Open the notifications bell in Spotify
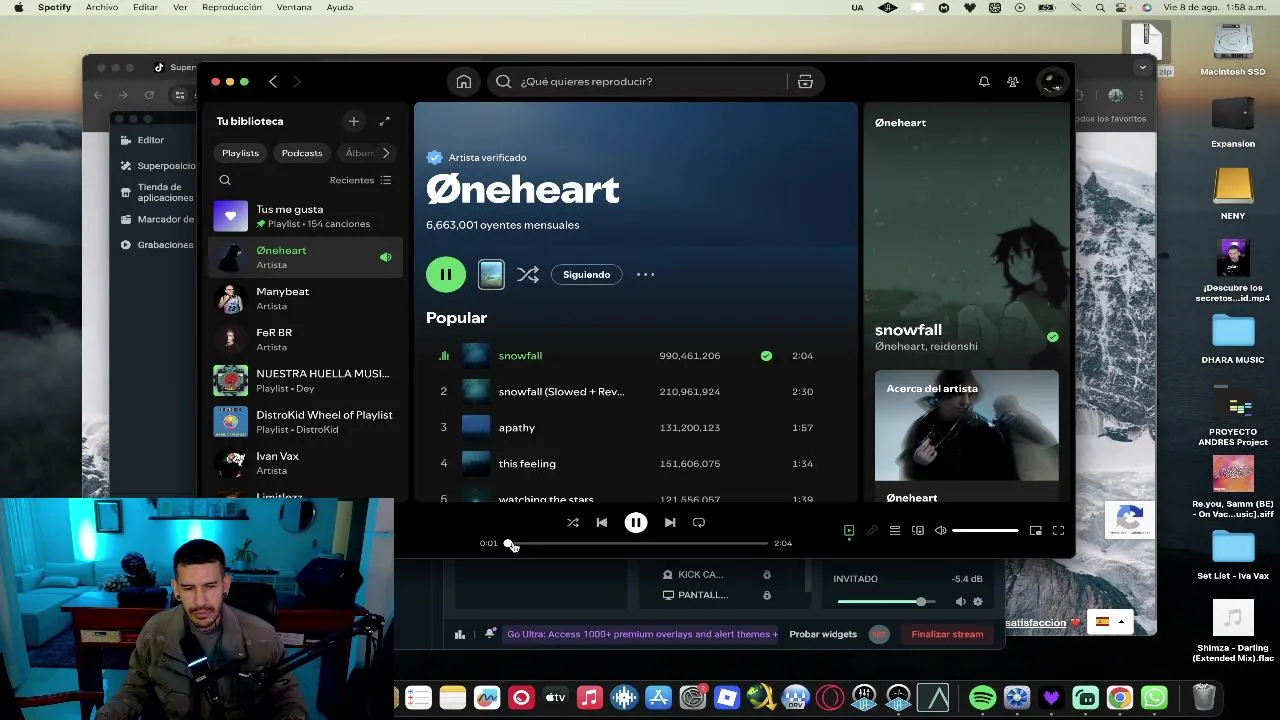This screenshot has width=1280, height=720. [x=984, y=82]
